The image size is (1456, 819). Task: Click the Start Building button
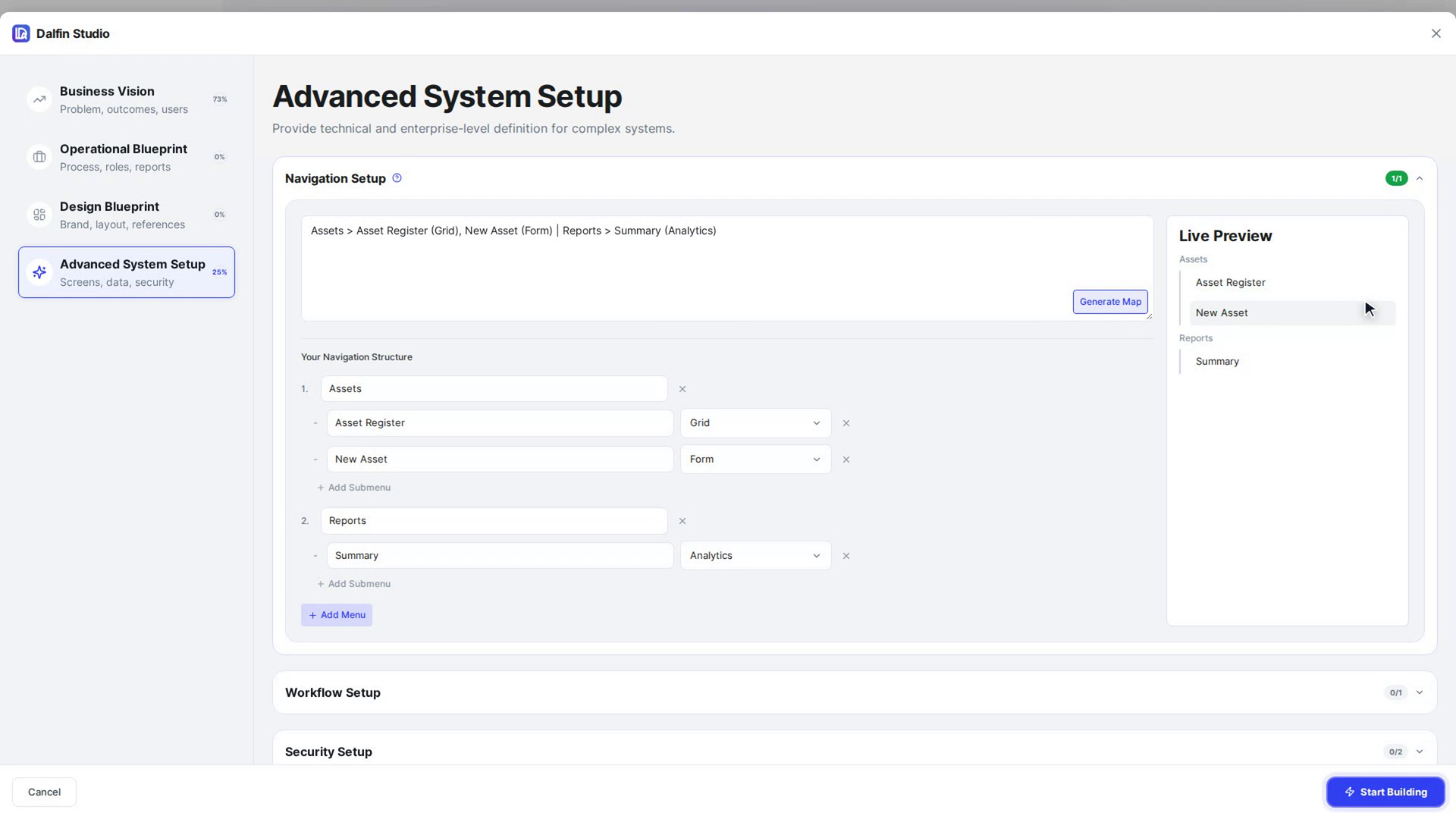click(1385, 792)
